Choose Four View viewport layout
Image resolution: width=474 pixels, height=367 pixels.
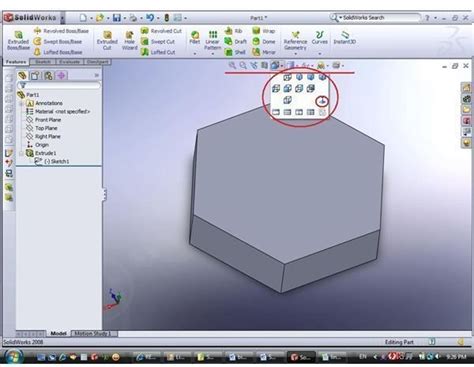[x=311, y=112]
